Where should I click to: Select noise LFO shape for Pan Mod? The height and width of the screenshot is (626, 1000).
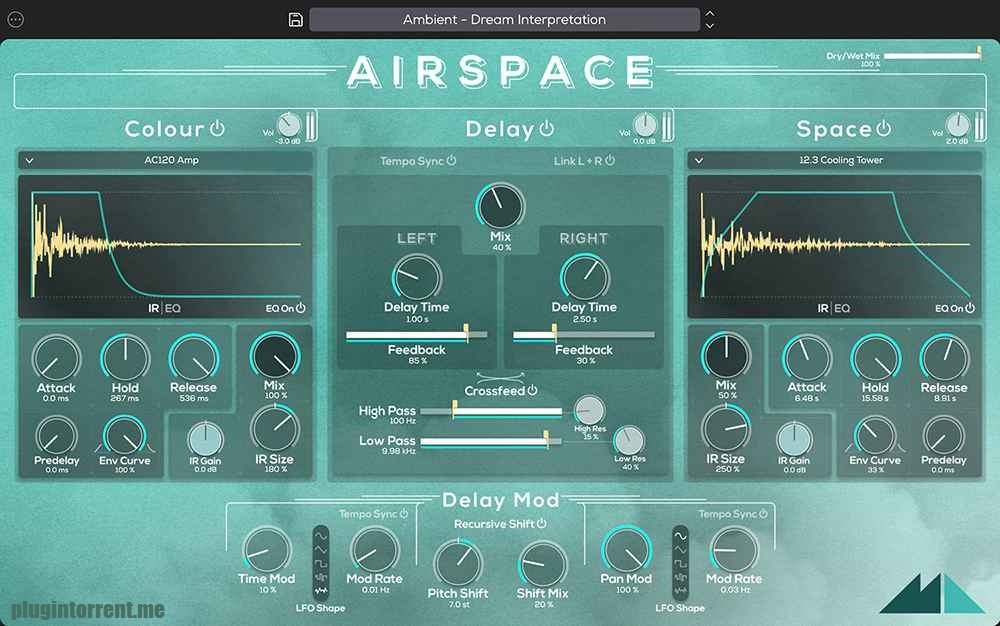(x=680, y=591)
